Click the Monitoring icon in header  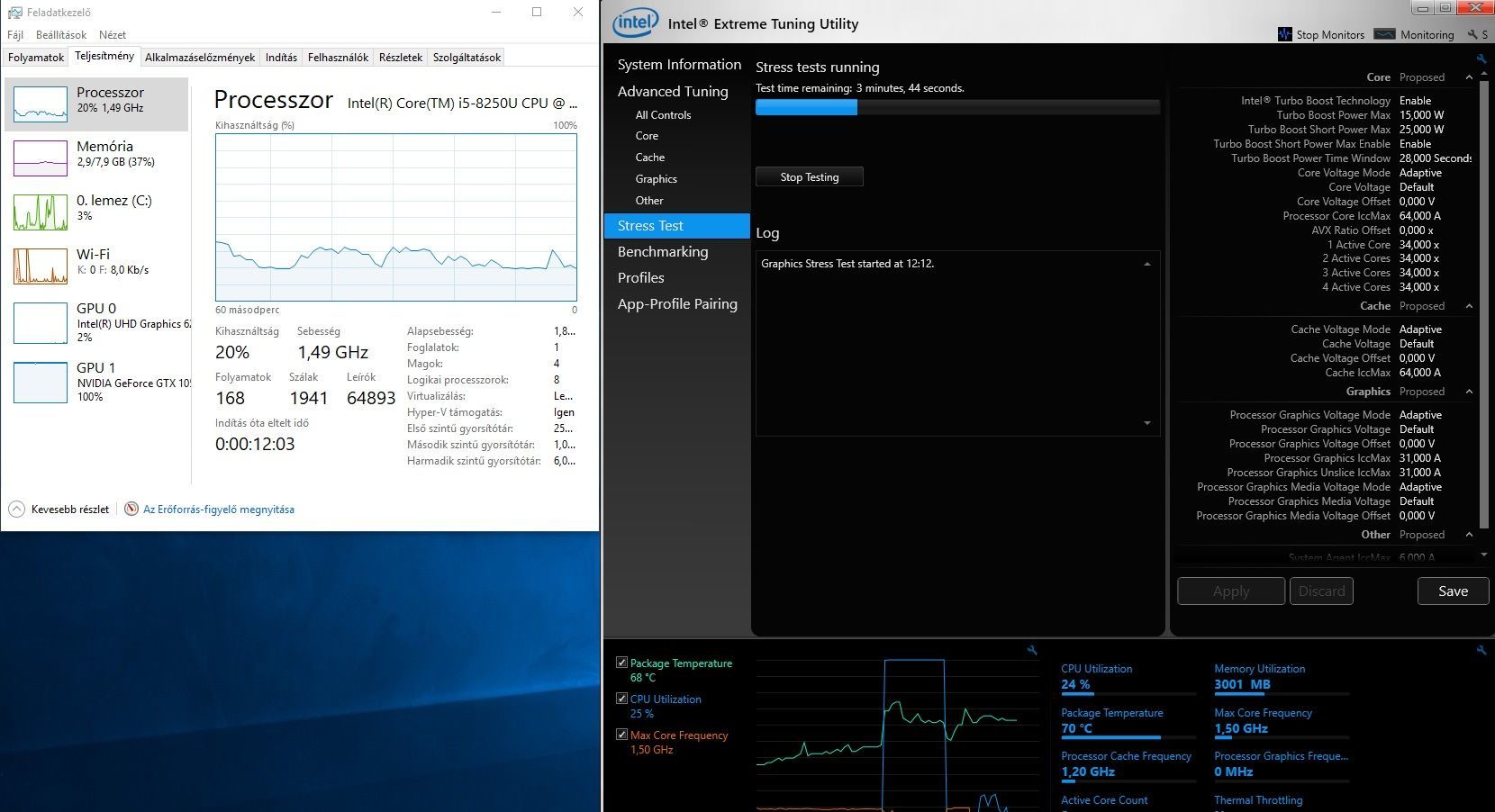[x=1385, y=34]
